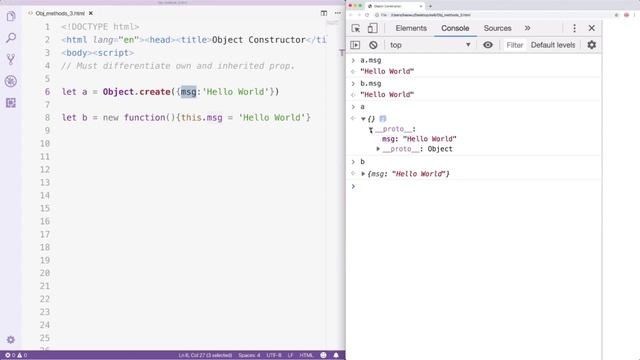
Task: Click the info badge next to {}
Action: point(382,119)
